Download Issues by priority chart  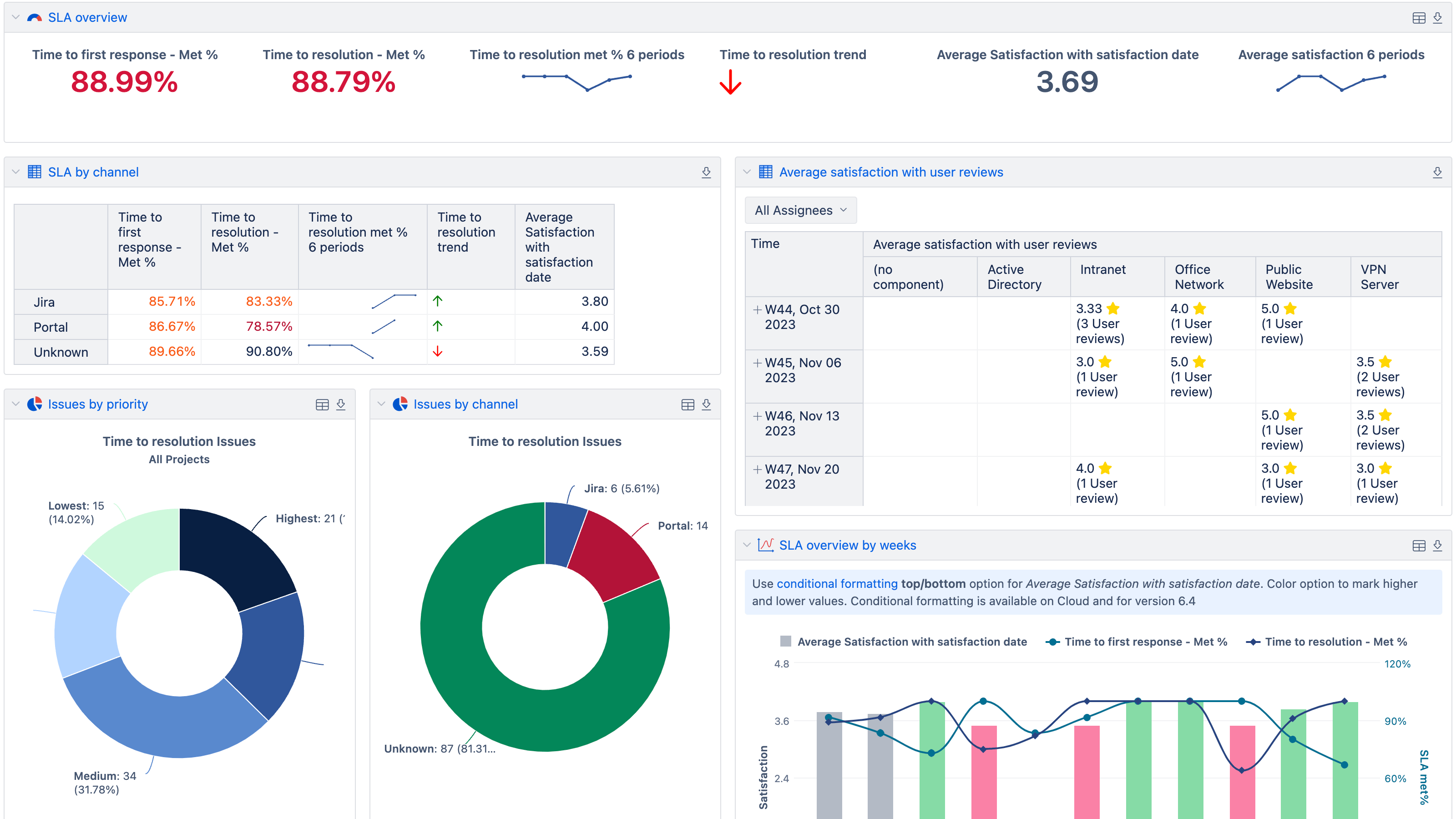coord(341,404)
